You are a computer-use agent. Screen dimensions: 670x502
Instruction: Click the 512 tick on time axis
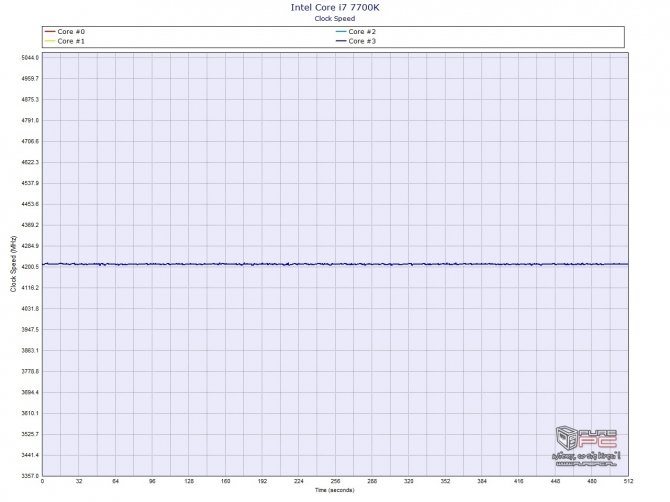click(628, 481)
